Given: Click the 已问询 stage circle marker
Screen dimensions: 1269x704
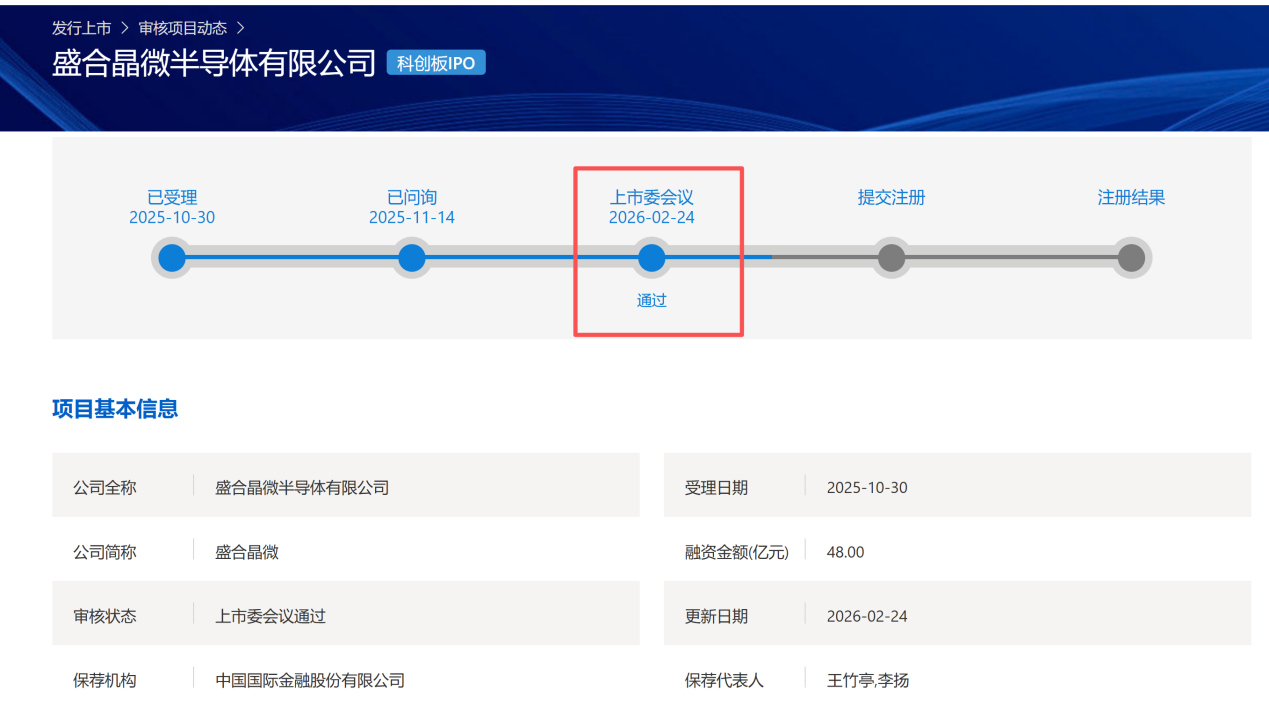Looking at the screenshot, I should coord(411,257).
